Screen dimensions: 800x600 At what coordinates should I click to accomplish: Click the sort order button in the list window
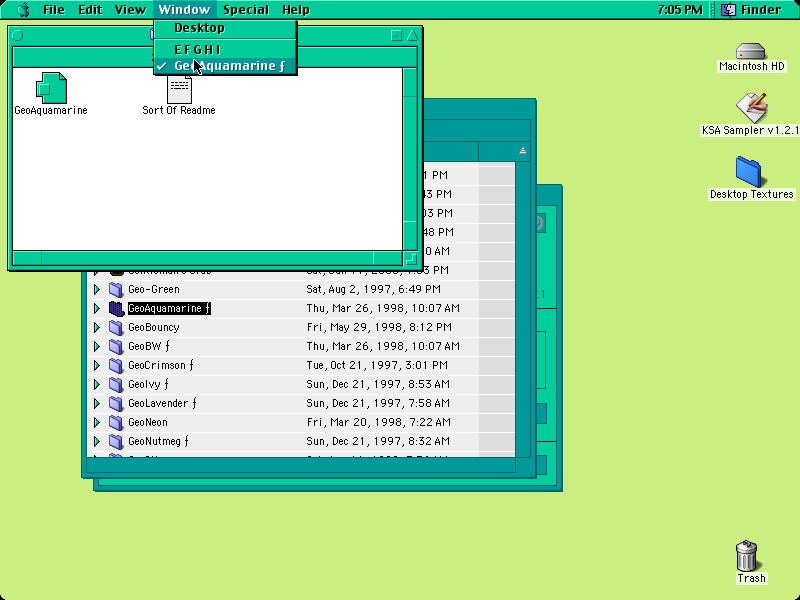tap(522, 151)
